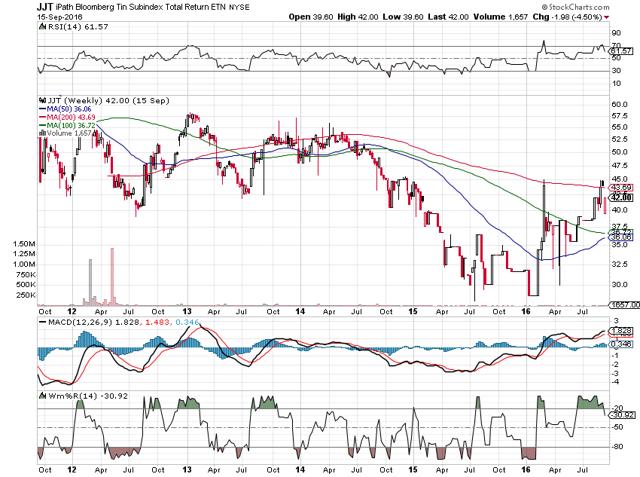The height and width of the screenshot is (477, 640).
Task: Click the candlestick icon before JJT (Weekly) label
Action: (42, 100)
